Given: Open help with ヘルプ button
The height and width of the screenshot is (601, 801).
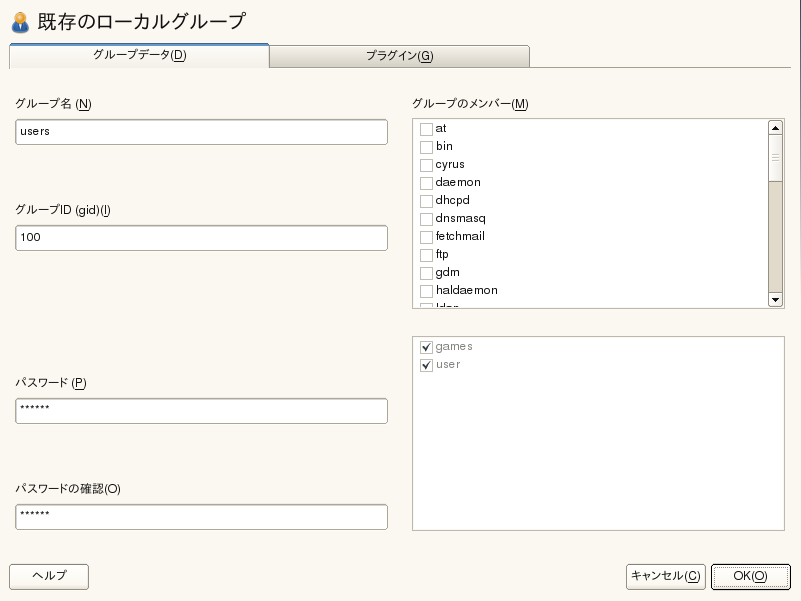Looking at the screenshot, I should pos(49,576).
